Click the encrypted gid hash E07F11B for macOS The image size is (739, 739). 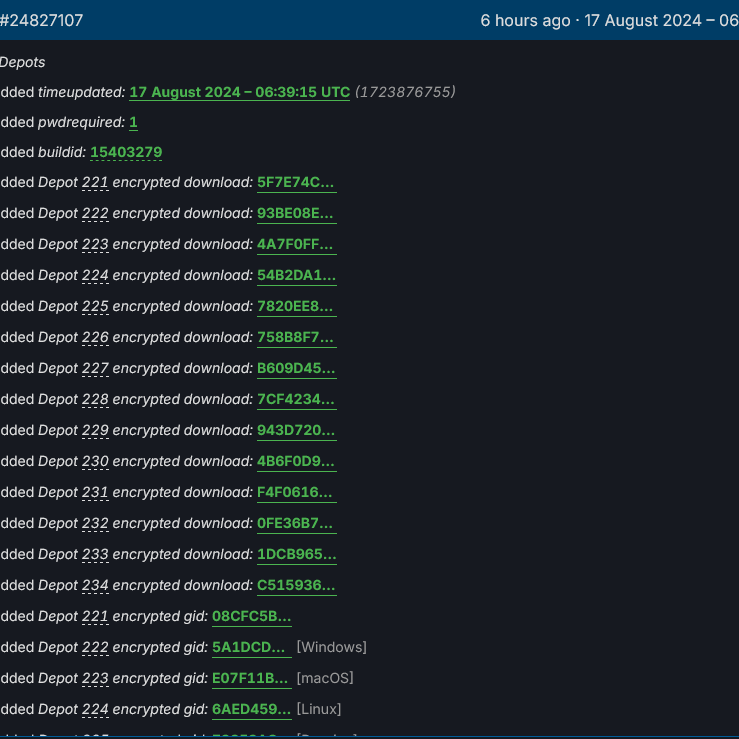click(251, 679)
